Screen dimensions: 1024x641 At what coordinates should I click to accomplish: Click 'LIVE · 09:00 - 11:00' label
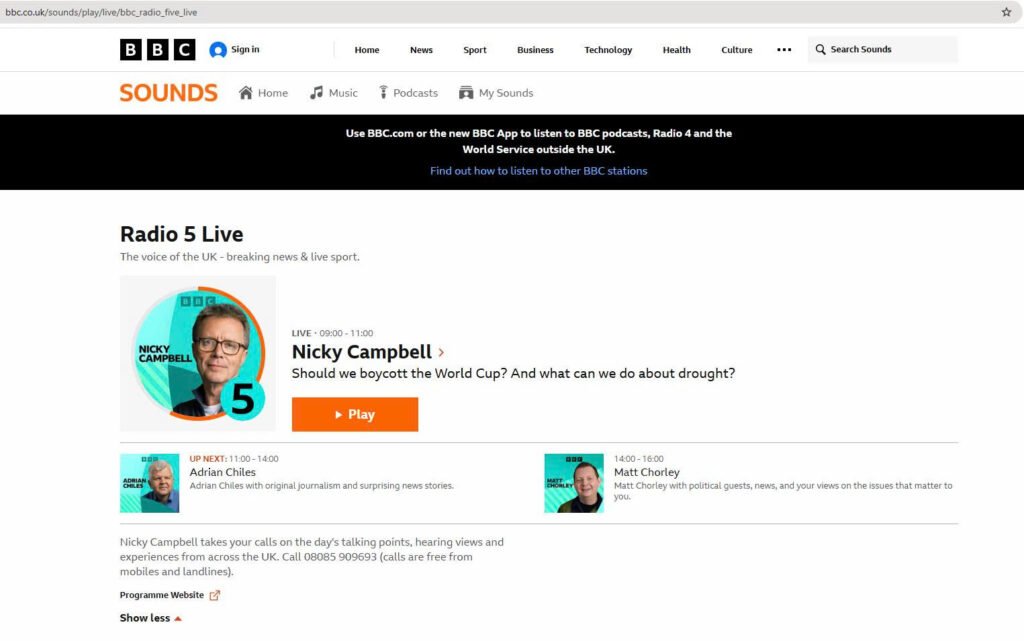point(332,333)
